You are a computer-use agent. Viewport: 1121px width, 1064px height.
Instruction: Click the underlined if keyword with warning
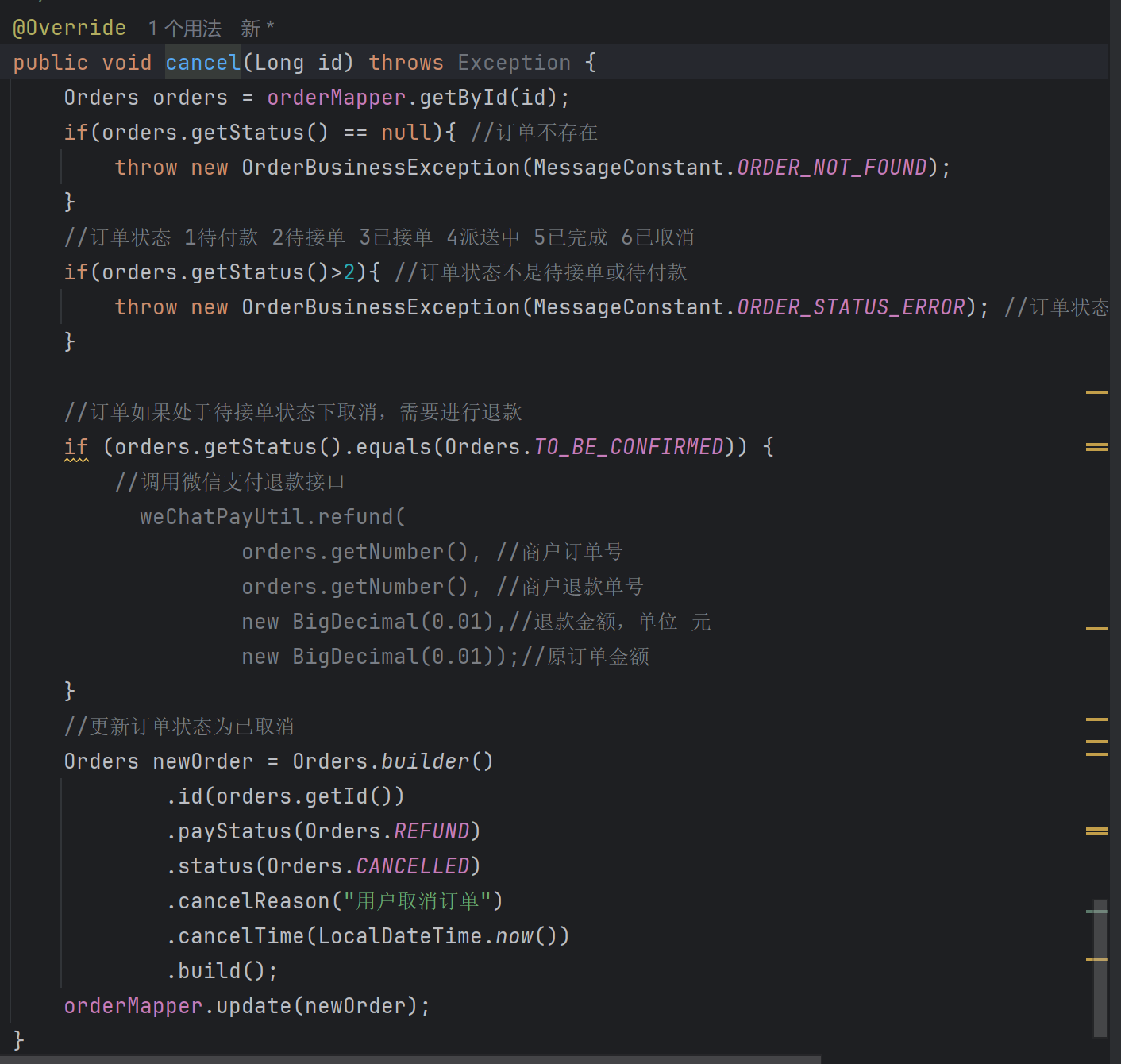(x=76, y=447)
